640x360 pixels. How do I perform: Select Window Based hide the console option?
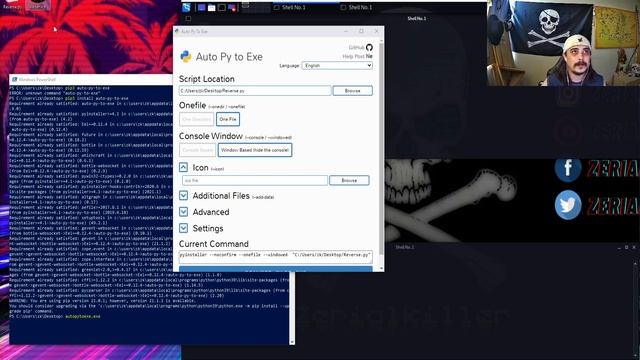tap(255, 150)
